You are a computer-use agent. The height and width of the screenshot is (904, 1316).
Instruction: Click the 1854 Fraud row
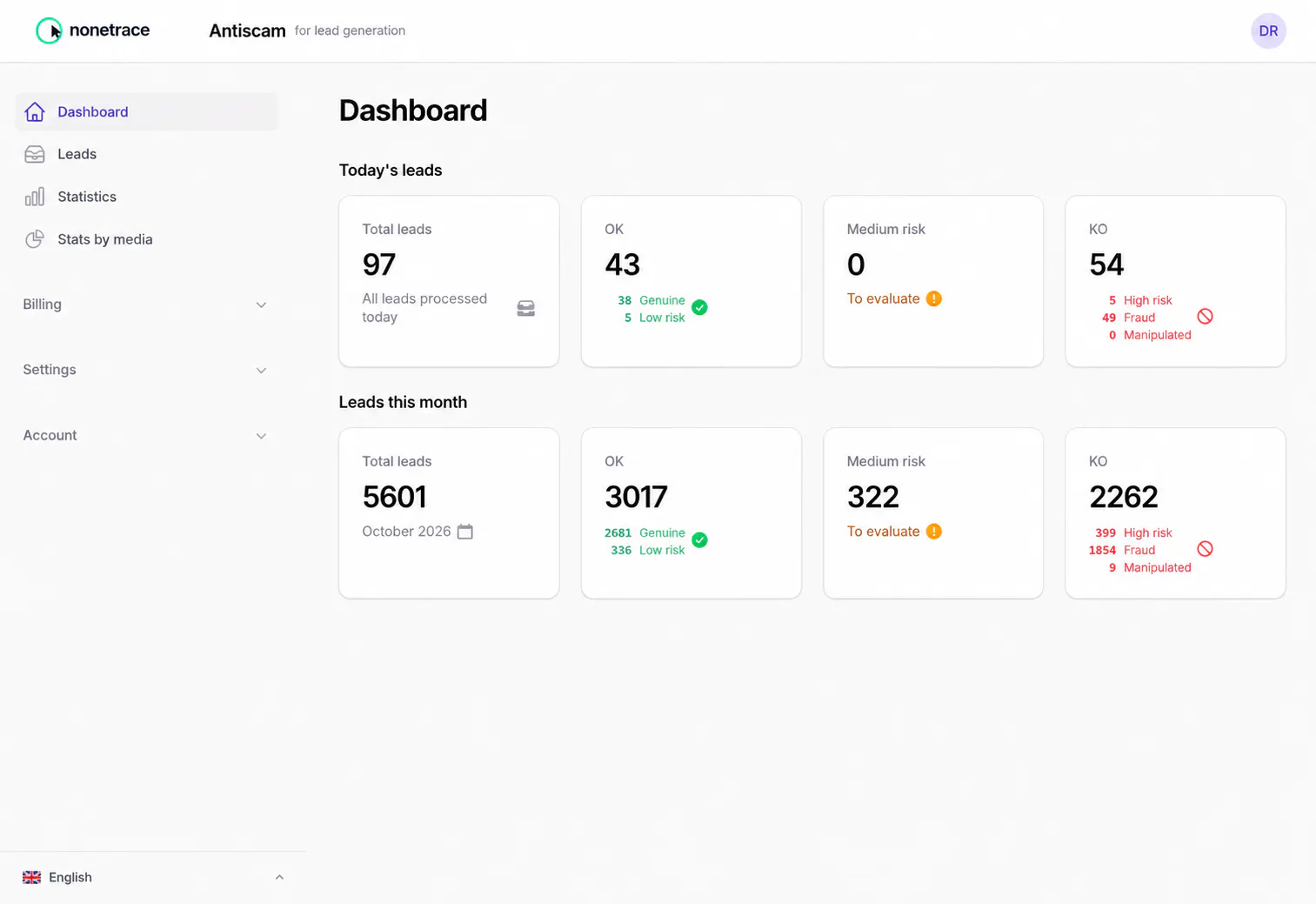[1122, 550]
